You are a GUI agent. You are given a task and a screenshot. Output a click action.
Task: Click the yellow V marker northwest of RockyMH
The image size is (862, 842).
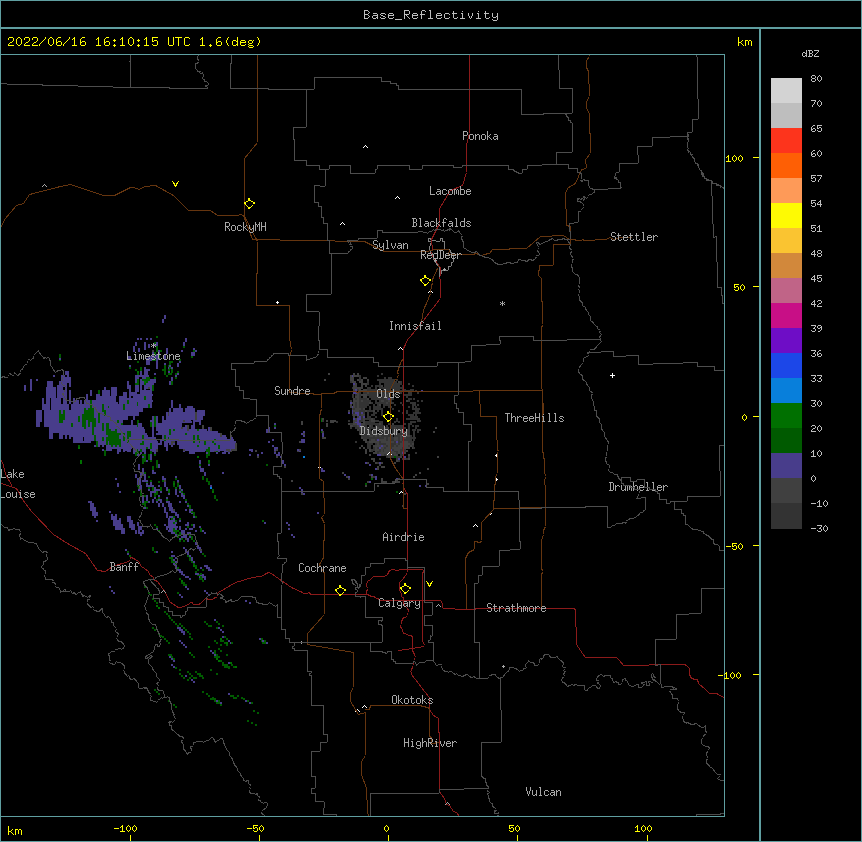click(x=175, y=184)
